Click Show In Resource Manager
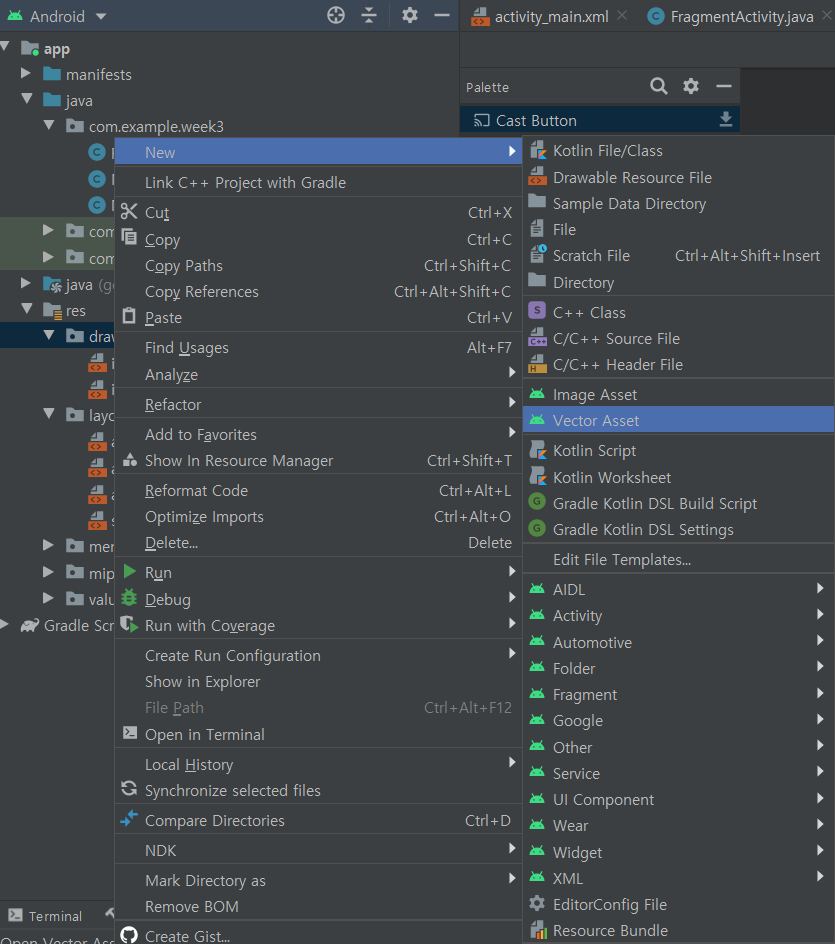835x944 pixels. (318, 461)
